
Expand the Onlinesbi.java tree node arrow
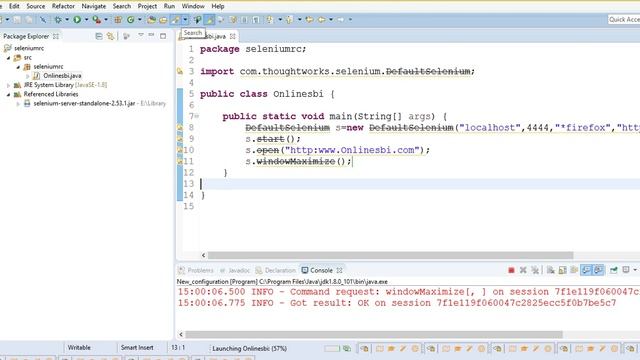pos(28,76)
